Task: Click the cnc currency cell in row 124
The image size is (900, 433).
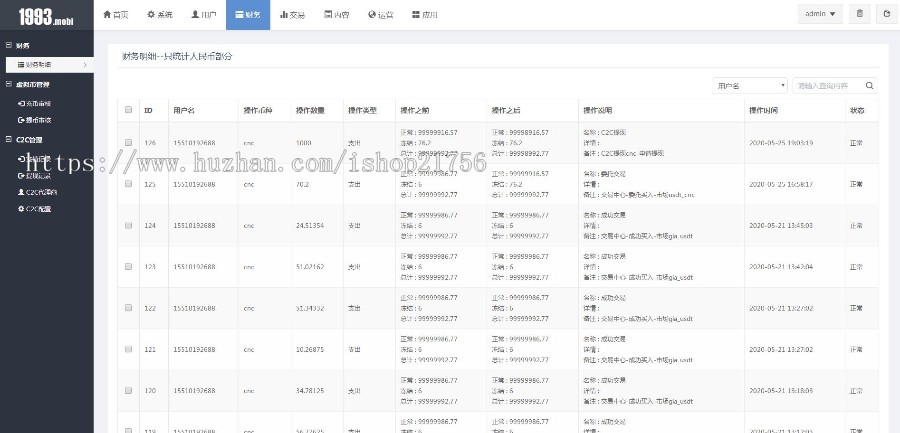Action: [x=249, y=226]
